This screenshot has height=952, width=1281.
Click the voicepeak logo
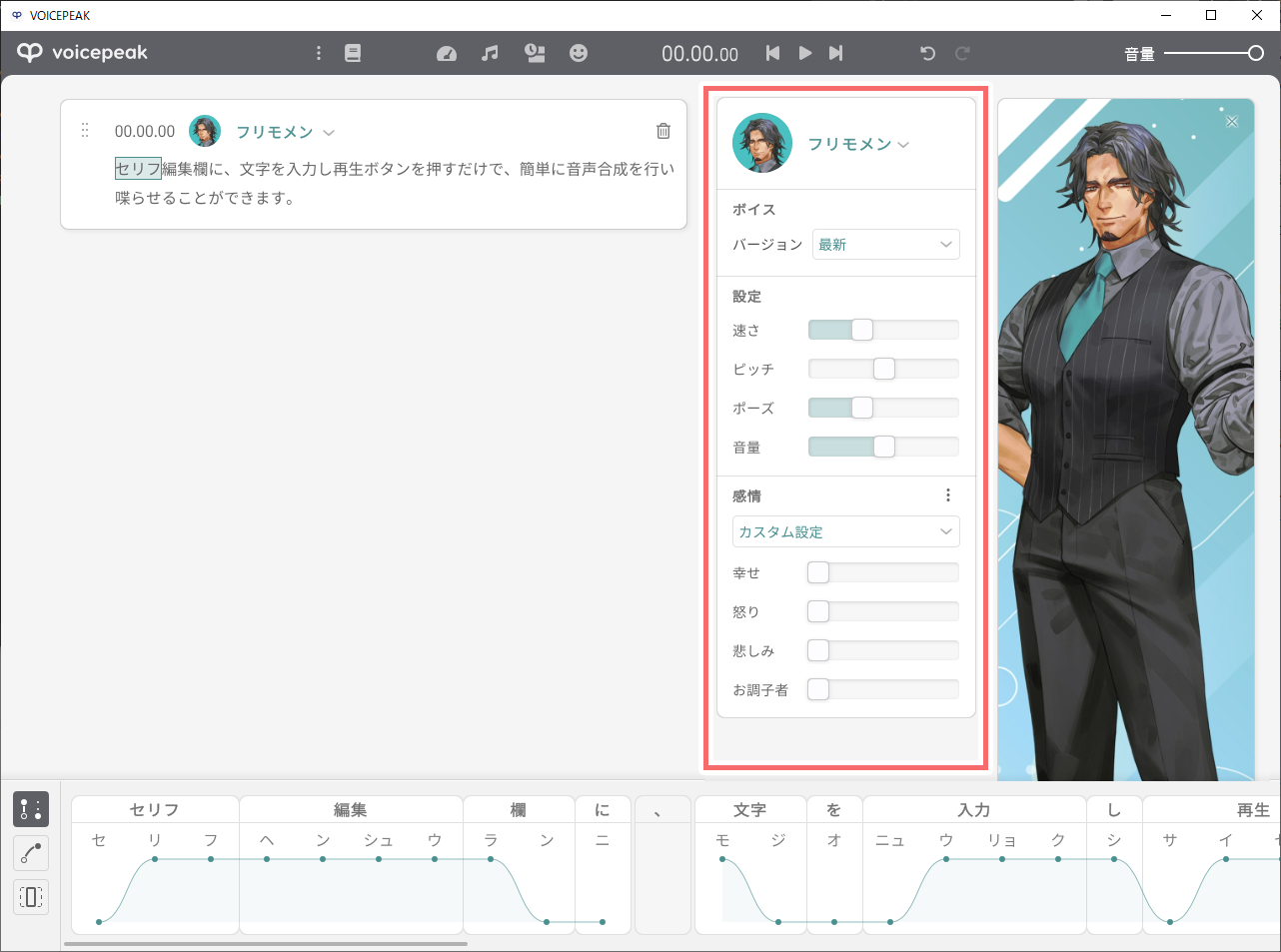pos(83,53)
